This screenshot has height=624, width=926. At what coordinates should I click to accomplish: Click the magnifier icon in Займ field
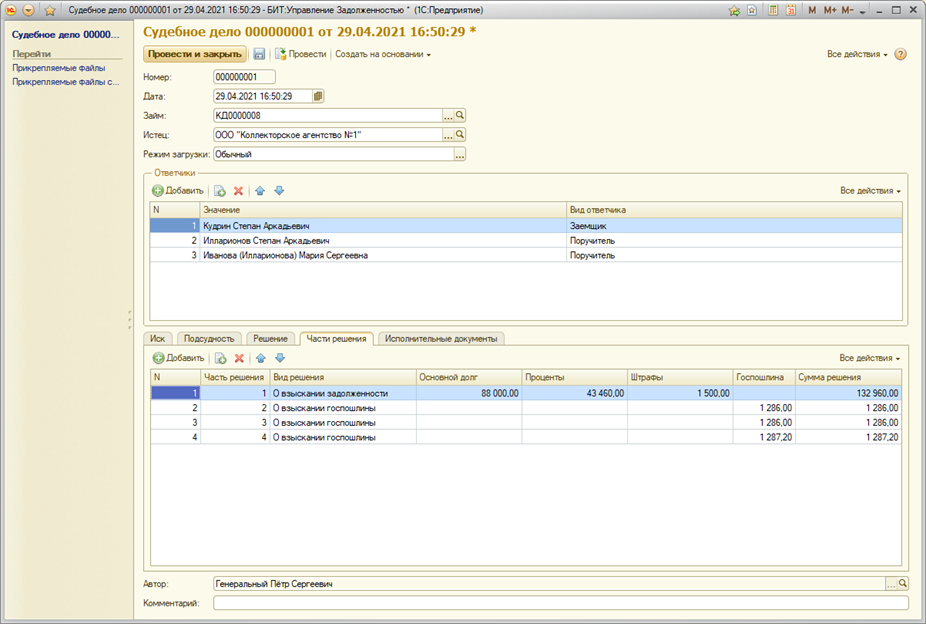460,116
